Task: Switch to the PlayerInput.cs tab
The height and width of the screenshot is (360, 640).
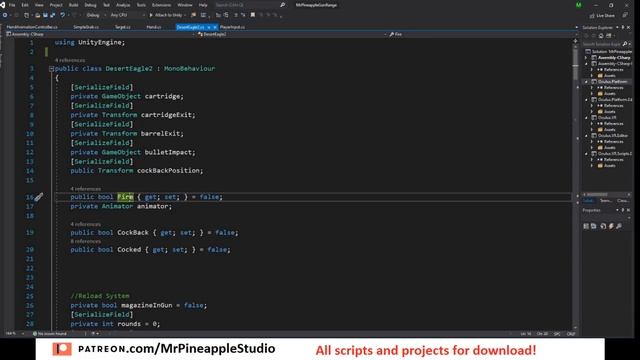Action: click(x=232, y=27)
